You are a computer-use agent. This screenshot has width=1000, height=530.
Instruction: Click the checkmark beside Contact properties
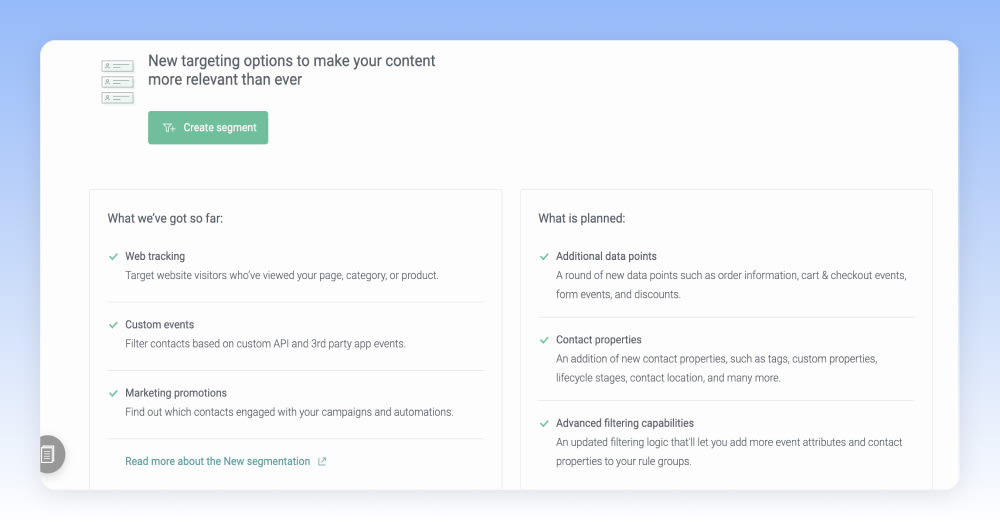[x=545, y=340]
